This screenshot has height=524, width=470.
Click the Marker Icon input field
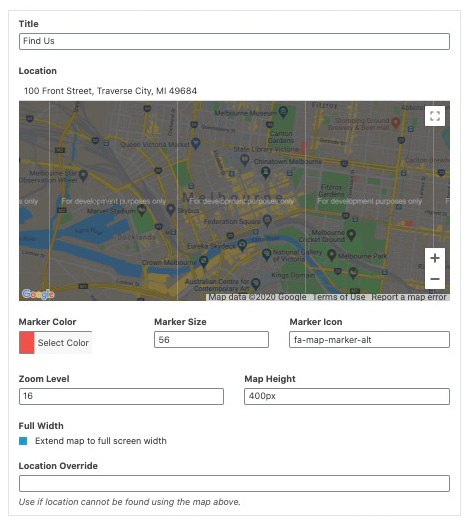369,340
